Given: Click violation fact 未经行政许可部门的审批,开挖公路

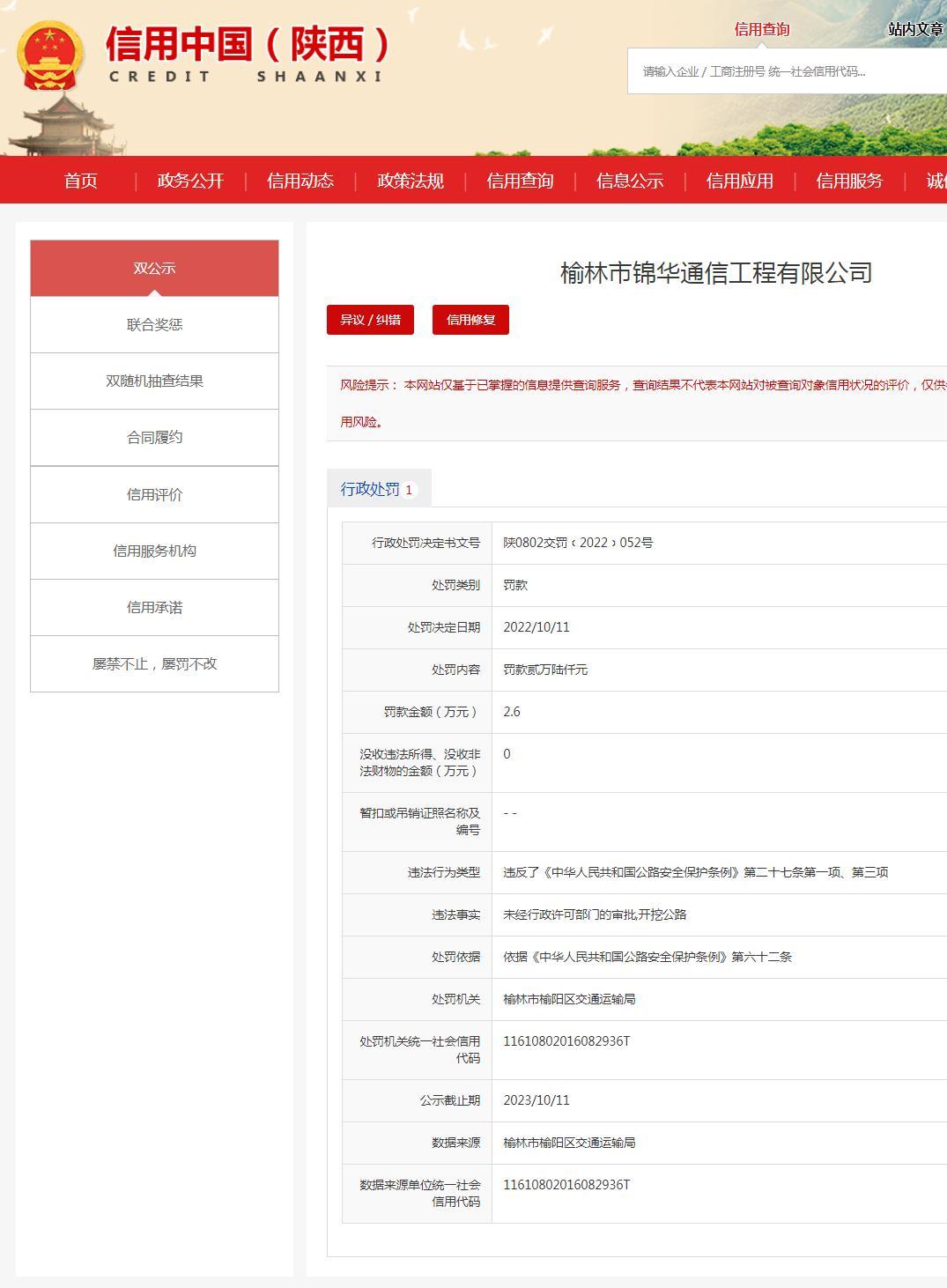Looking at the screenshot, I should pyautogui.click(x=595, y=914).
